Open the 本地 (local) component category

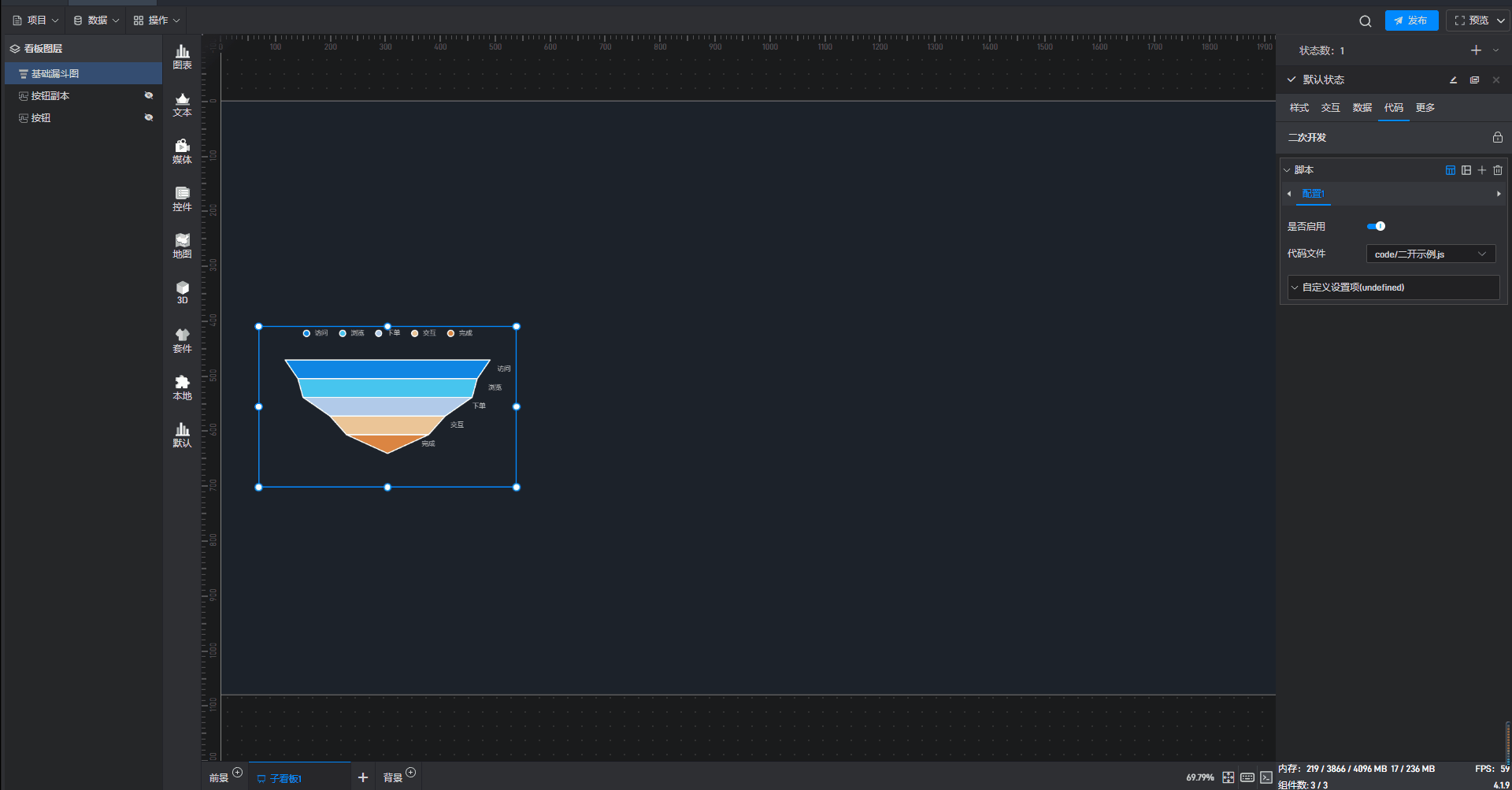tap(182, 388)
